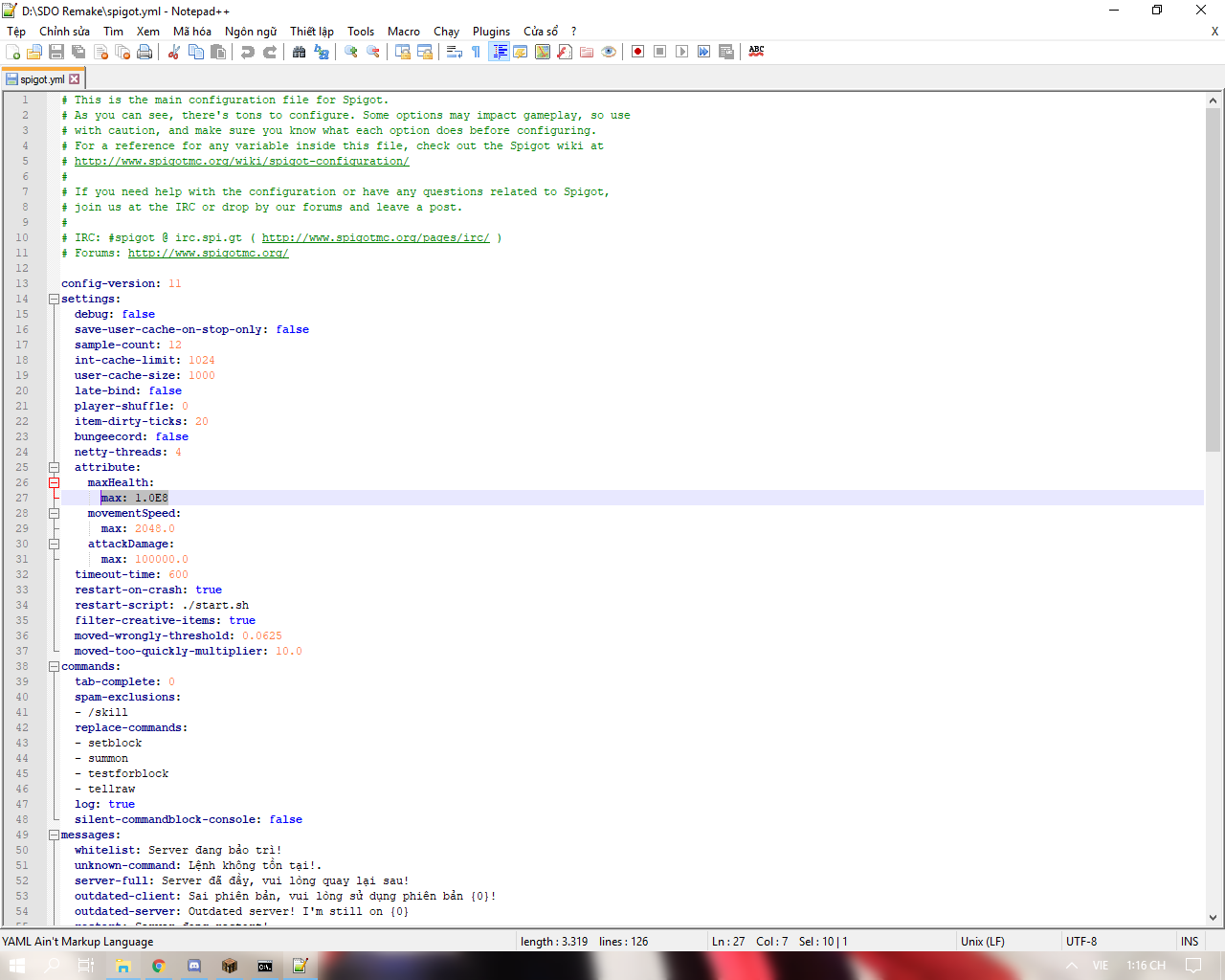Click the Save file toolbar icon
This screenshot has width=1225, height=980.
pos(56,52)
